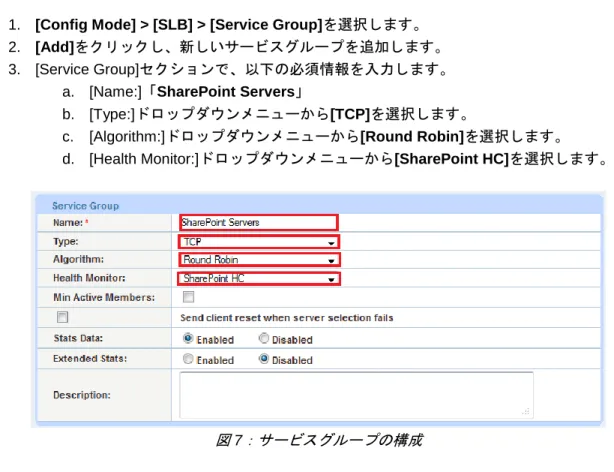The height and width of the screenshot is (472, 614).
Task: Click the 'Stats Data:' label
Action: coord(78,338)
